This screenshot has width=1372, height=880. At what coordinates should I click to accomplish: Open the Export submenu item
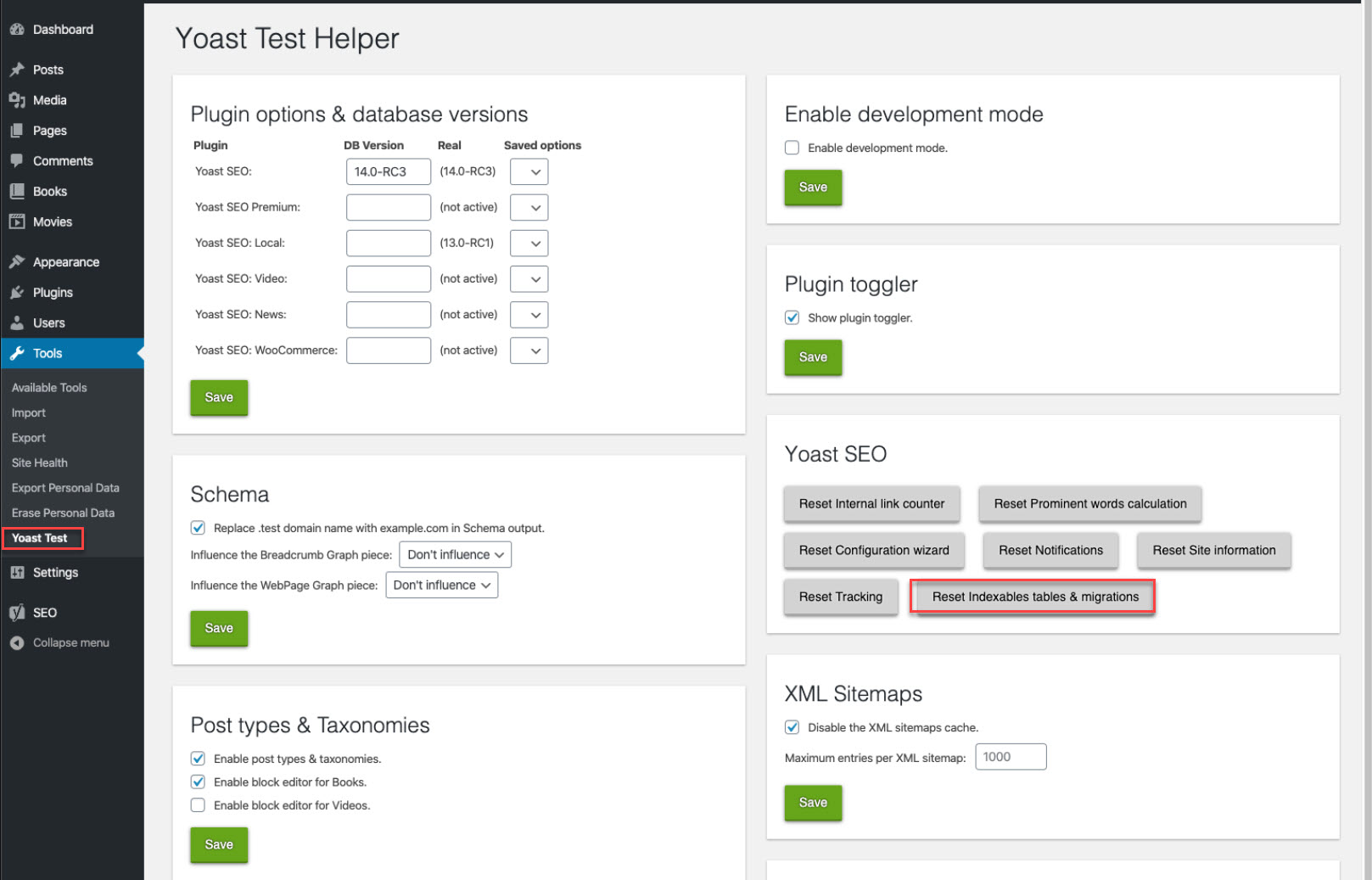point(29,438)
